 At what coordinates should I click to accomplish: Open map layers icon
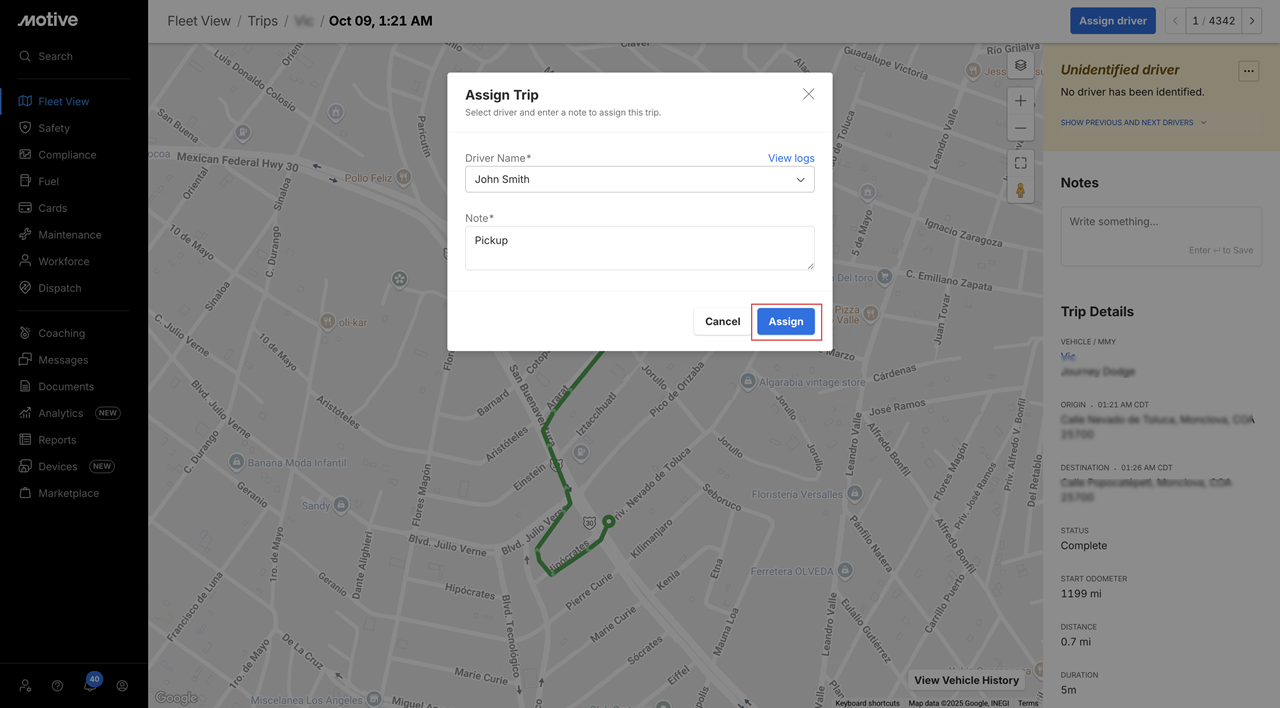1020,65
